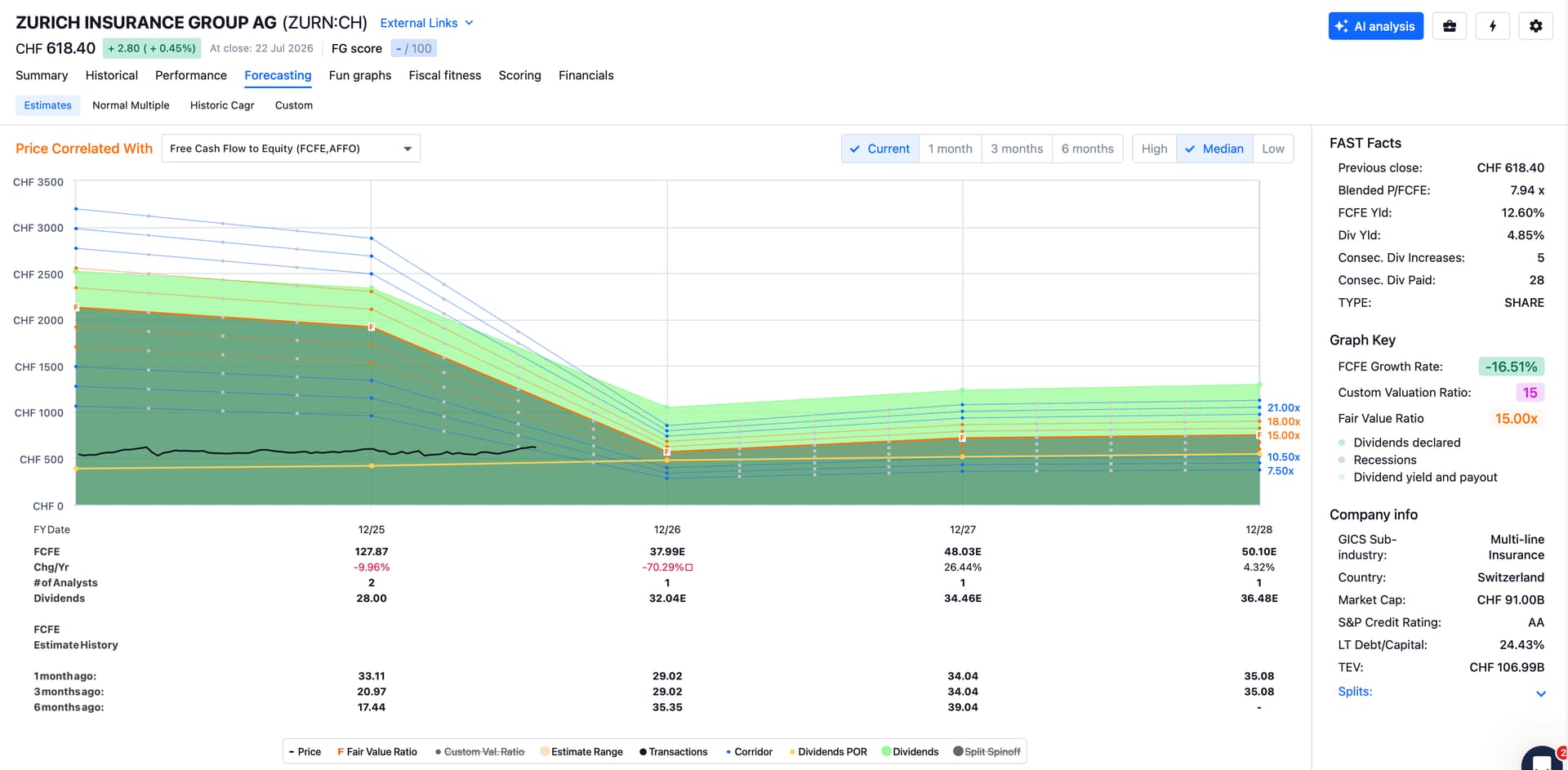Toggle the Corridor legend series
Screen dimensions: 1568x770
click(749, 752)
